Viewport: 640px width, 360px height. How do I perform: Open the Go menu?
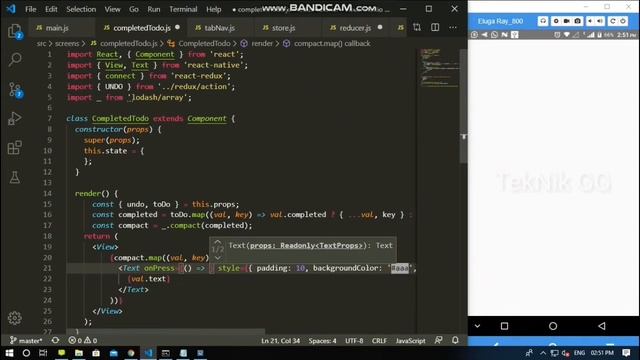(x=134, y=9)
